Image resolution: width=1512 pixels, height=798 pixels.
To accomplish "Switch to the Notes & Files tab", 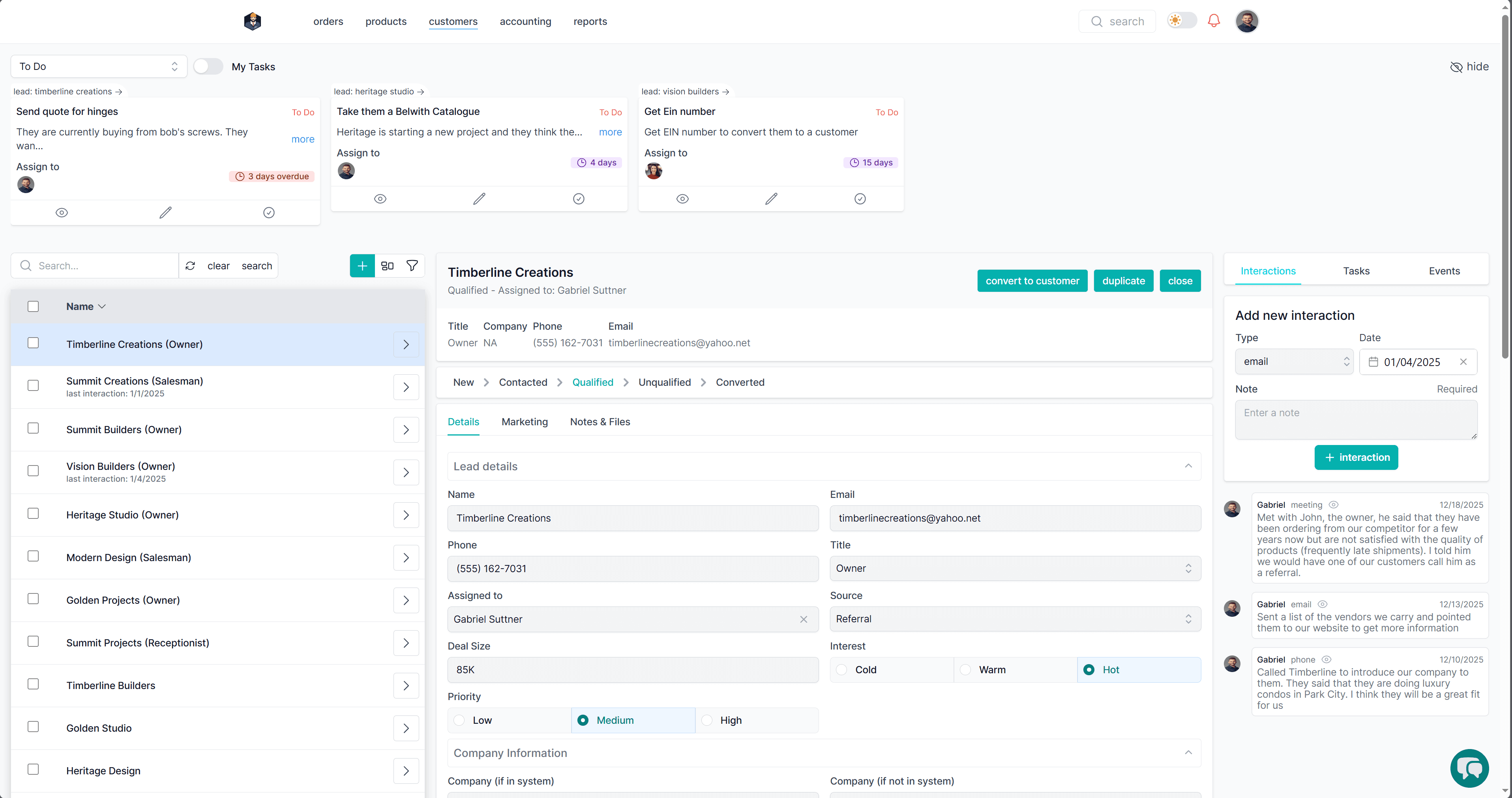I will pos(600,422).
